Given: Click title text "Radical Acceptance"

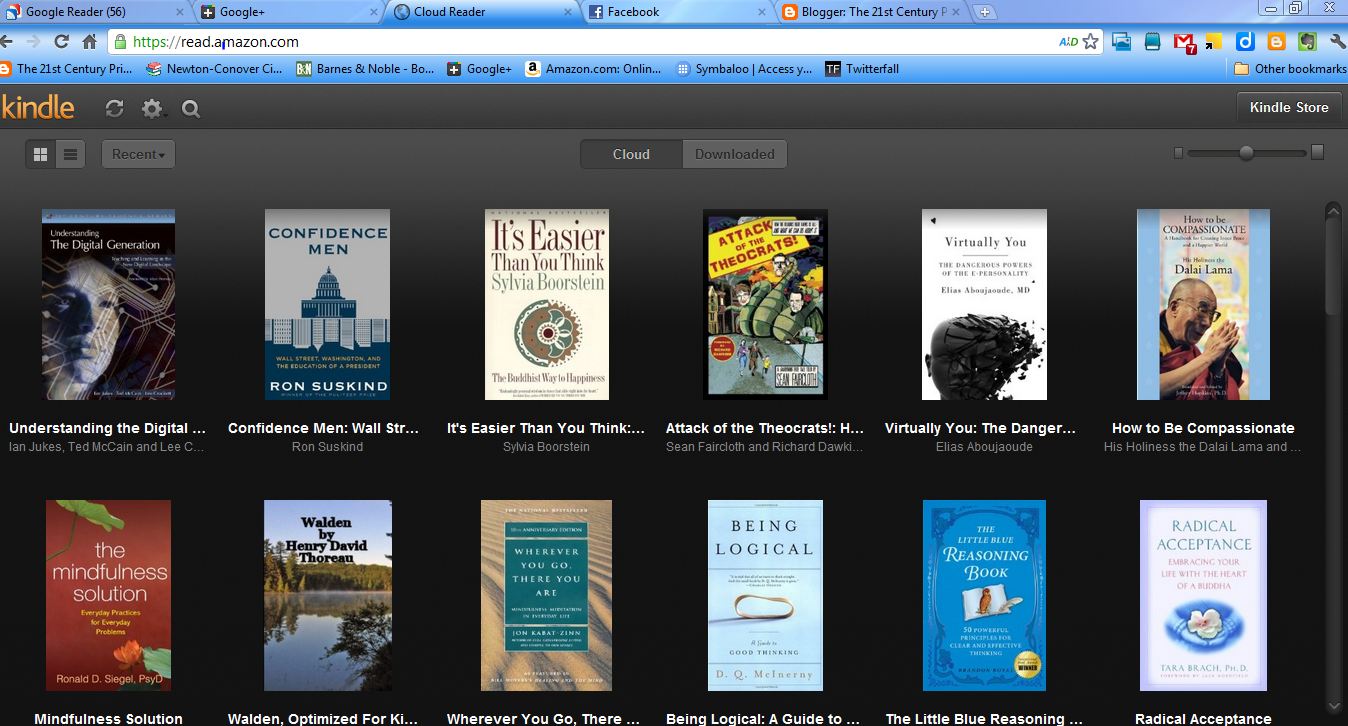Looking at the screenshot, I should coord(1203,719).
